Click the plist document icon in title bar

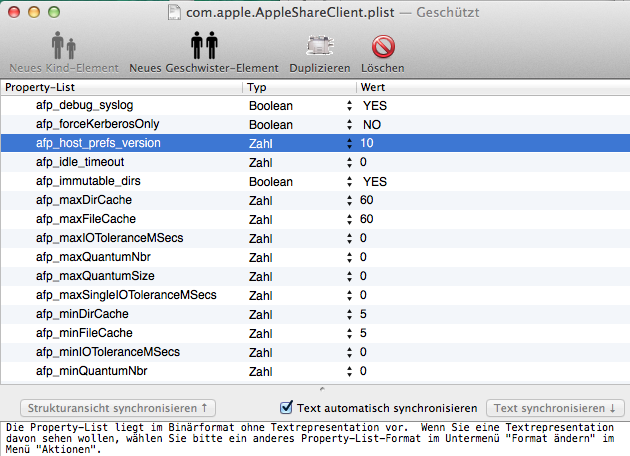point(174,12)
